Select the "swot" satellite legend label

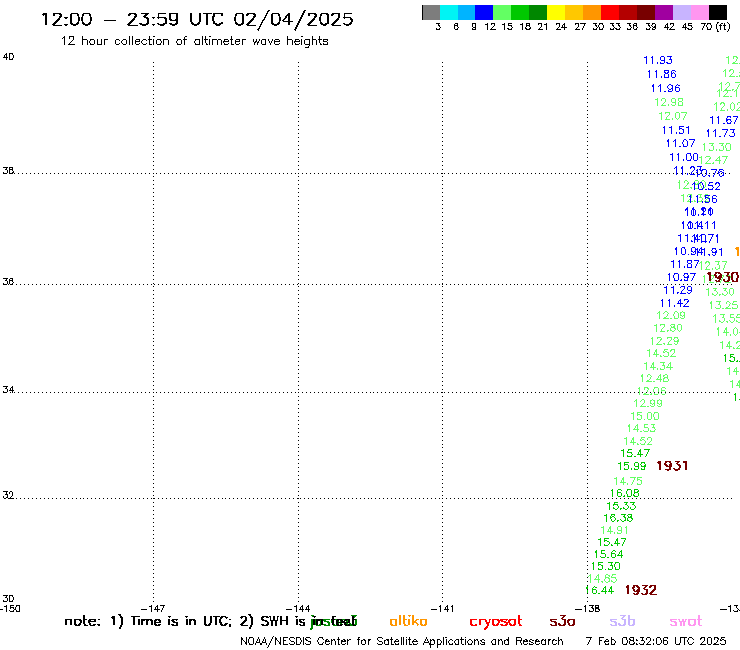click(x=686, y=621)
